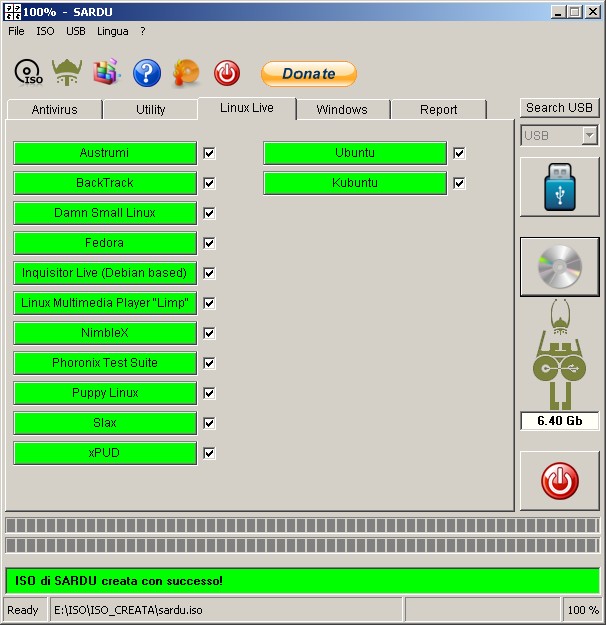Toggle the xPUD checkbox

[209, 453]
